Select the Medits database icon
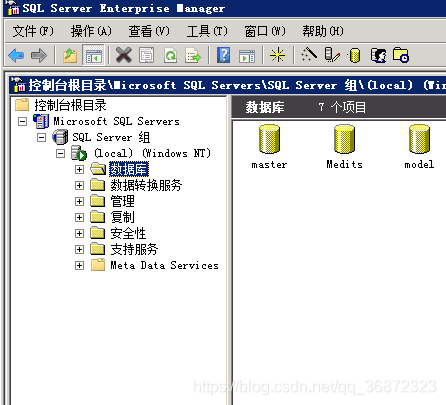This screenshot has width=446, height=405. pos(344,139)
